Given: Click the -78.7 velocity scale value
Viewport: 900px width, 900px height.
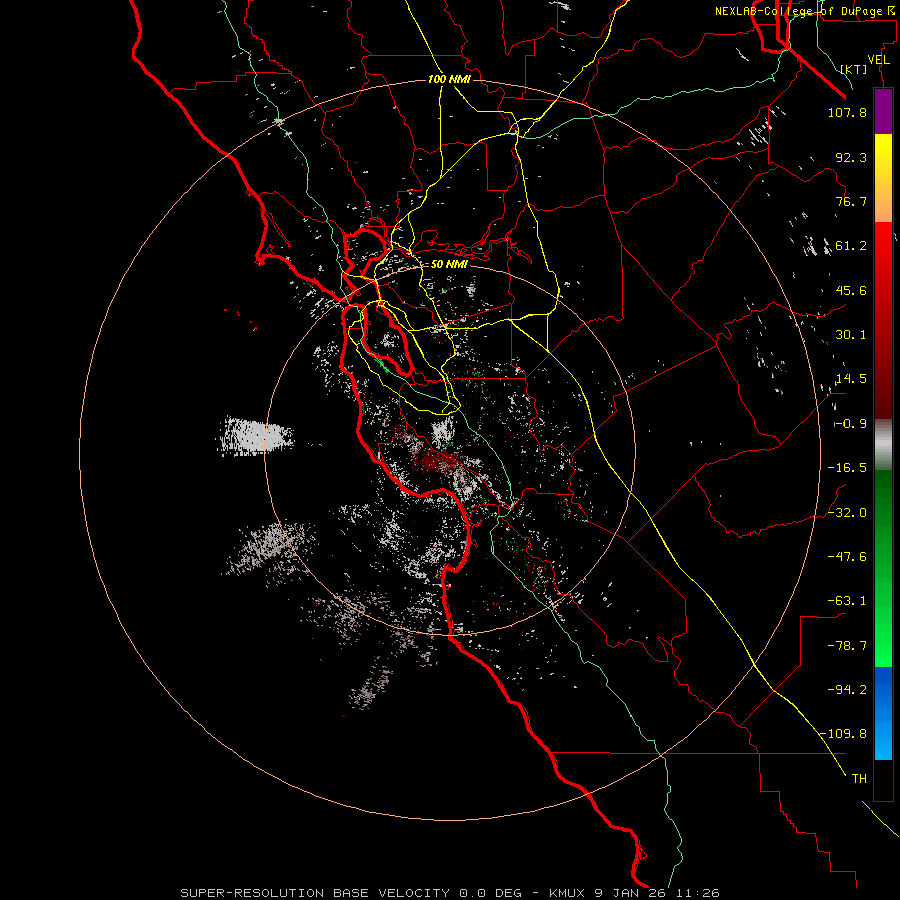Looking at the screenshot, I should point(847,646).
